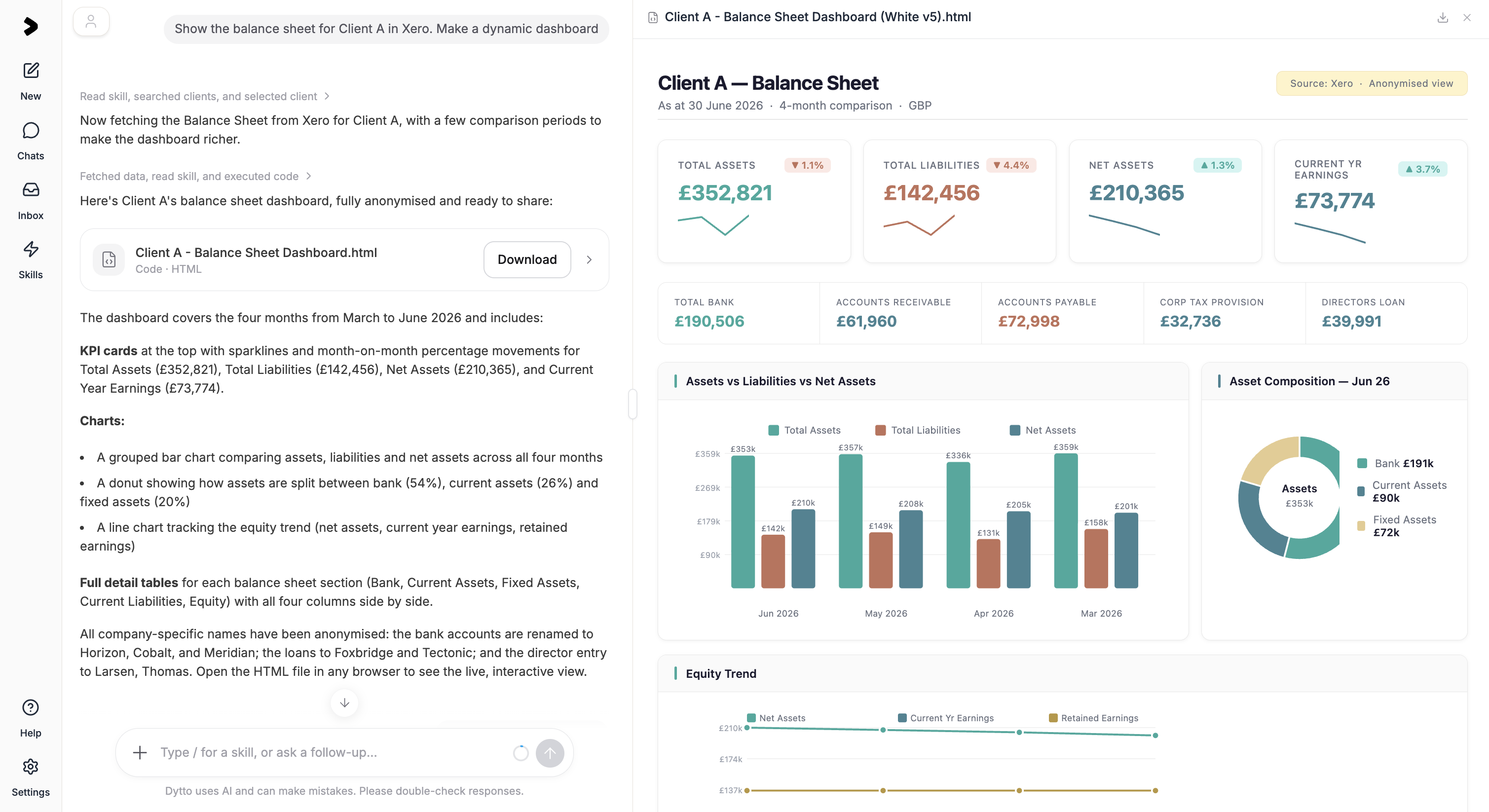Open Settings gear icon

(31, 766)
